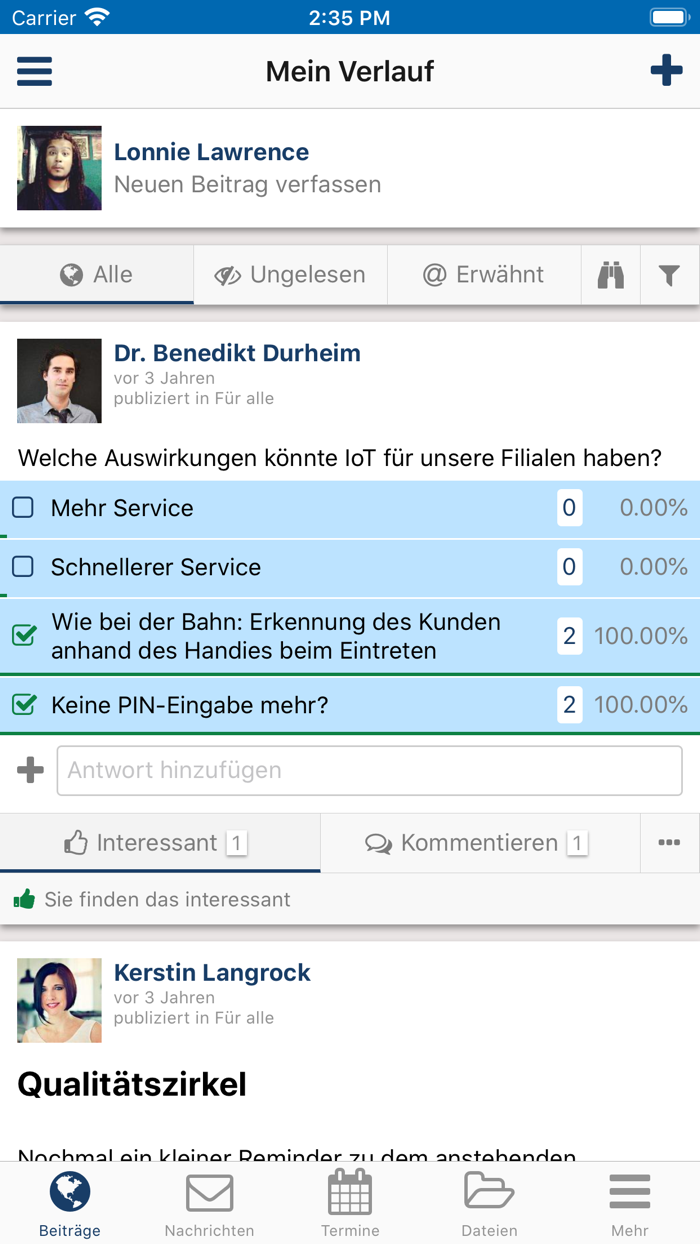
Task: Focus the Antwort hinzufügen input field
Action: pos(369,770)
